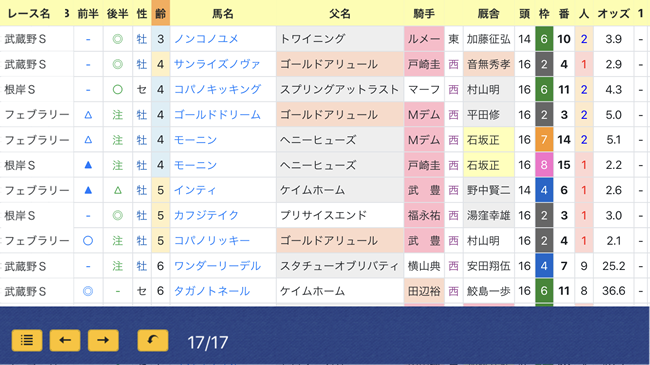Click odds value 36.6
This screenshot has width=650, height=365.
pyautogui.click(x=614, y=291)
